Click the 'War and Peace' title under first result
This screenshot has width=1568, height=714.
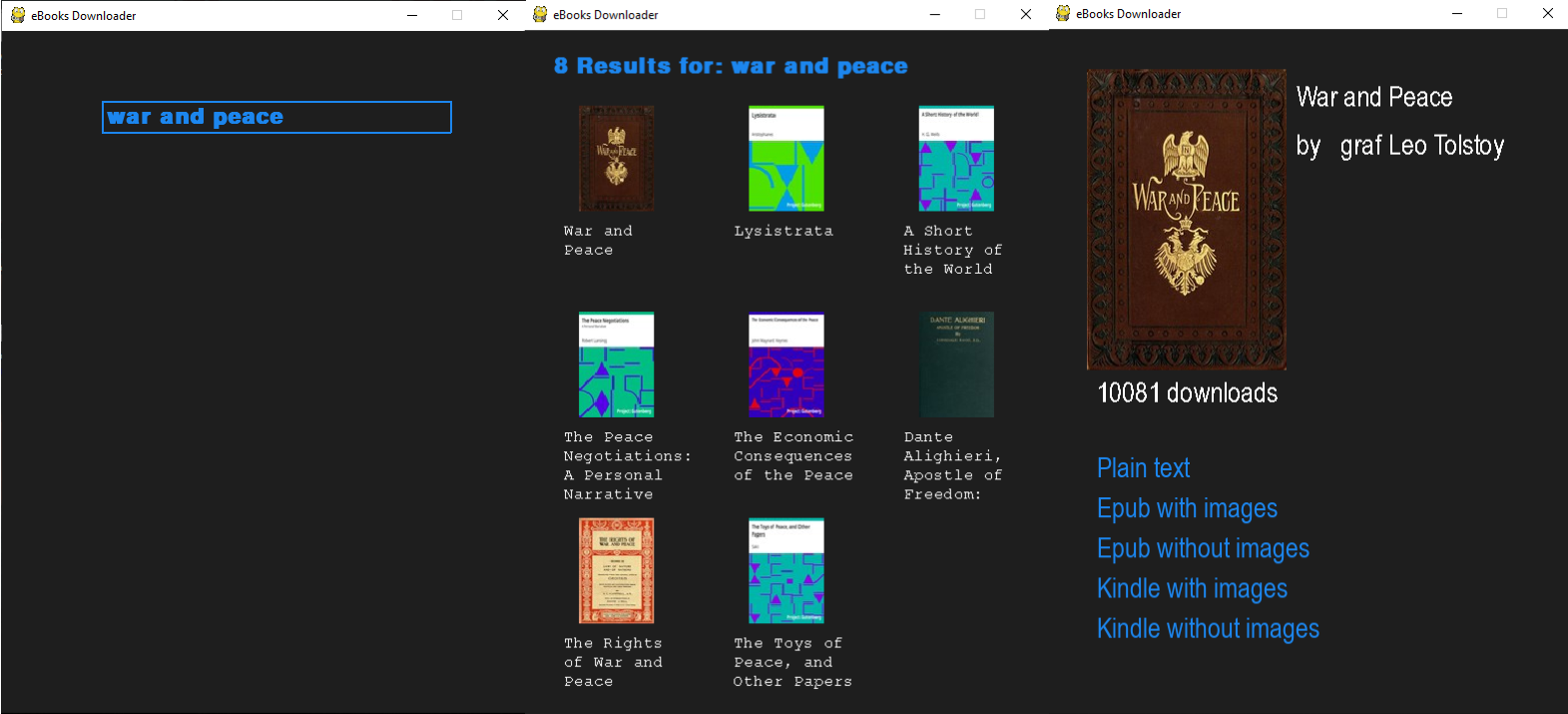click(598, 241)
